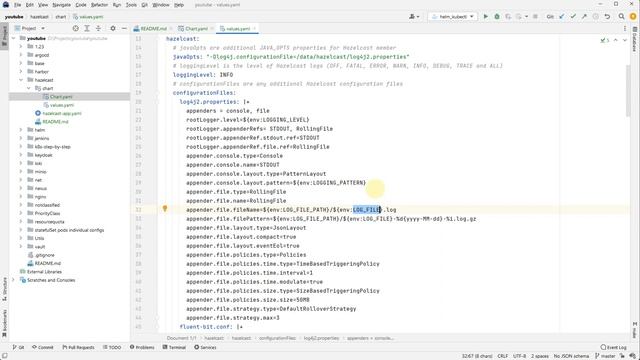This screenshot has height=360, width=640.
Task: Jump to next highlighted problem
Action: [624, 40]
